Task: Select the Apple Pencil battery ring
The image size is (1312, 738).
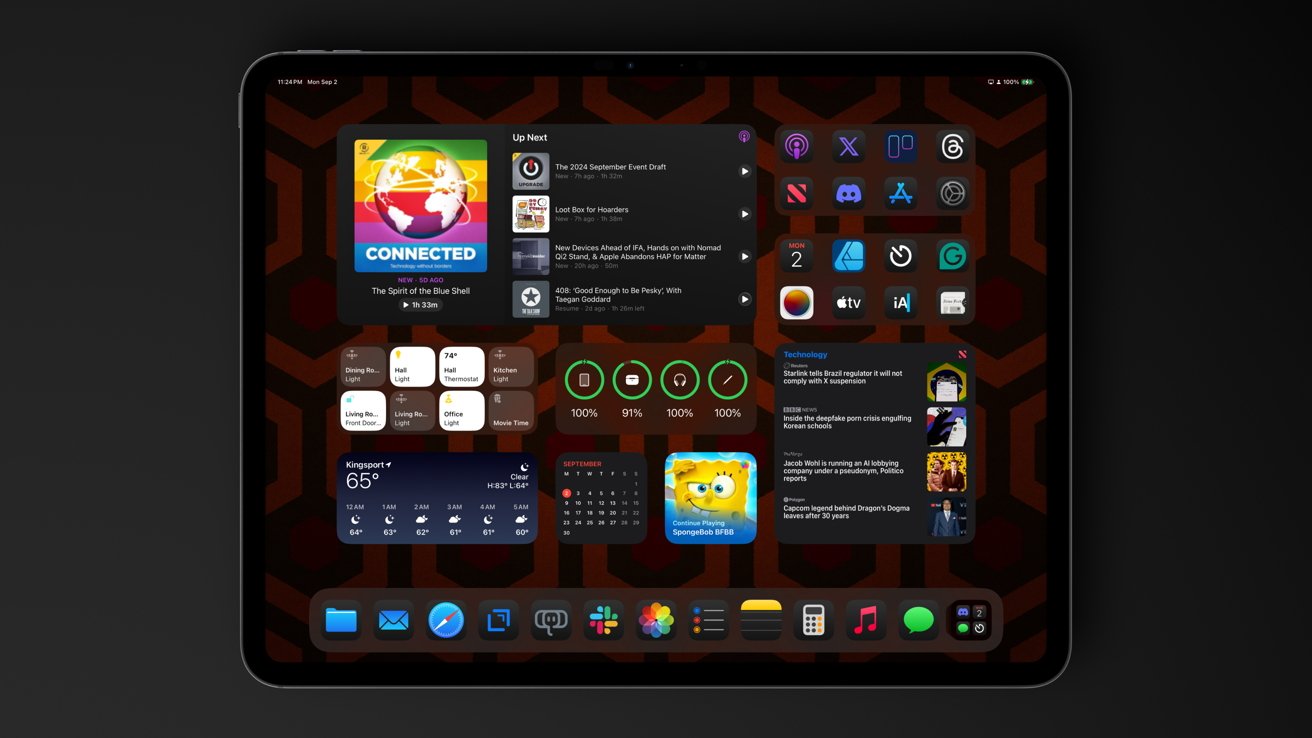Action: coord(728,380)
